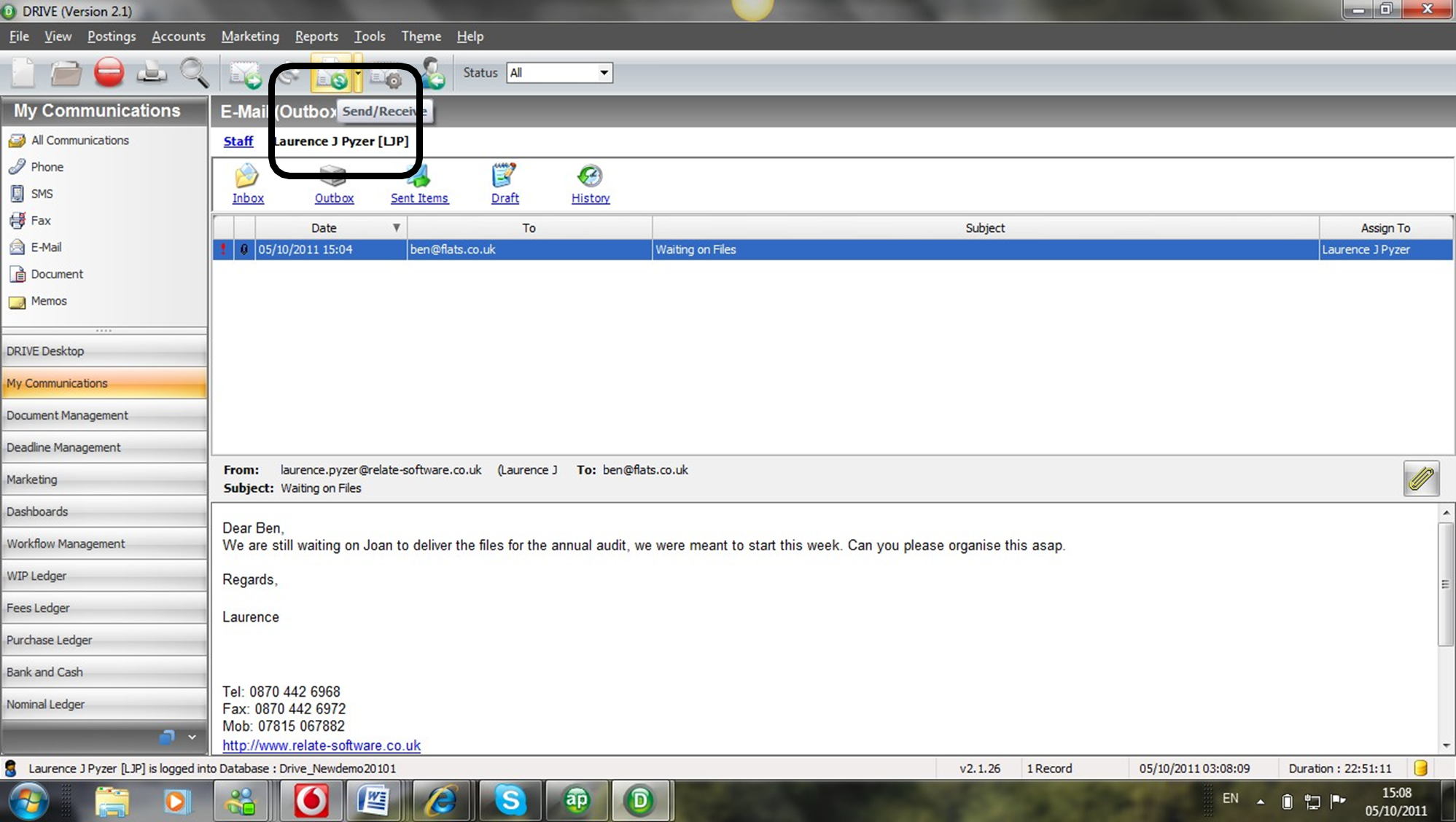Click the Print toolbar icon
This screenshot has height=822, width=1456.
click(x=152, y=73)
